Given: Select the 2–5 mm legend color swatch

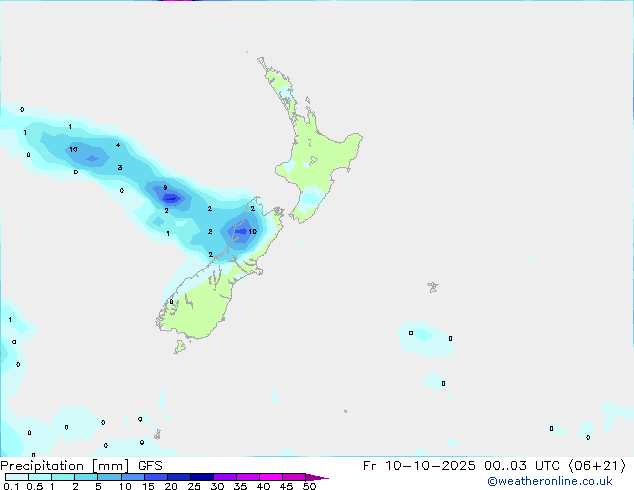Looking at the screenshot, I should pyautogui.click(x=86, y=477).
